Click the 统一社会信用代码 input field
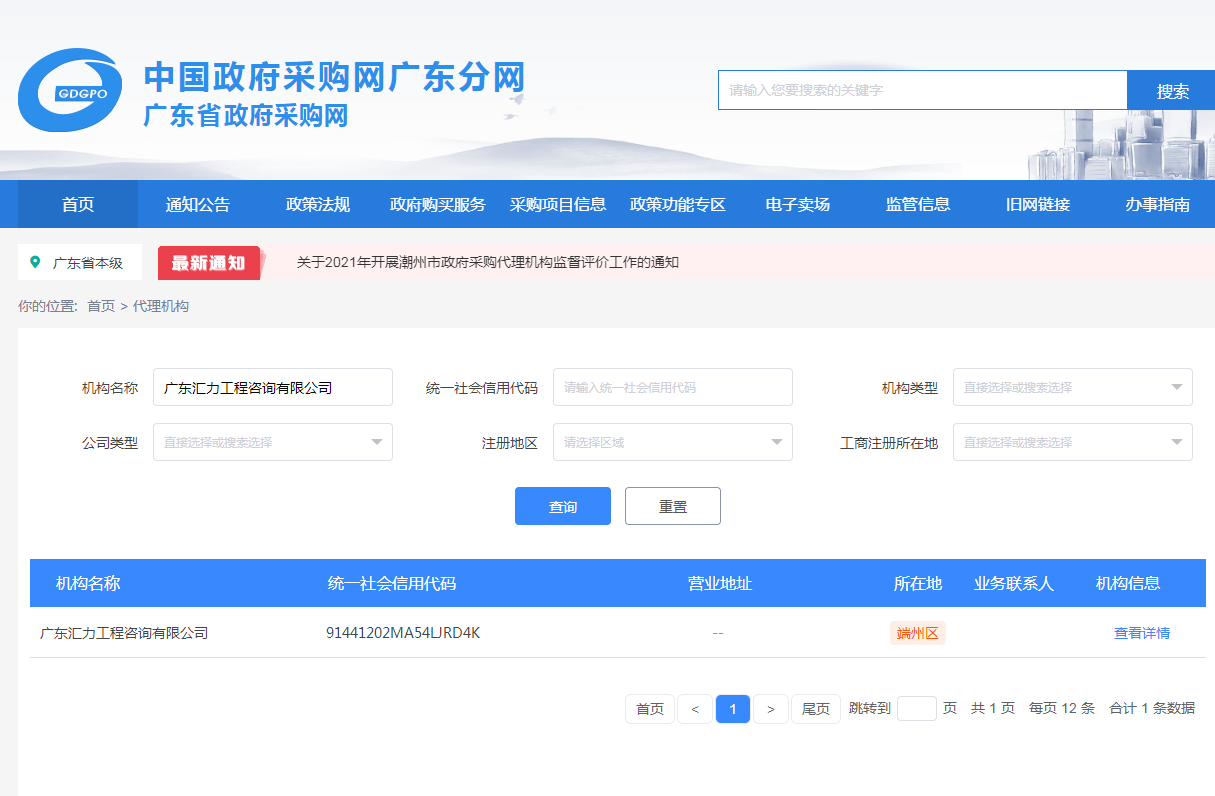Screen dimensions: 1215x796 672,387
